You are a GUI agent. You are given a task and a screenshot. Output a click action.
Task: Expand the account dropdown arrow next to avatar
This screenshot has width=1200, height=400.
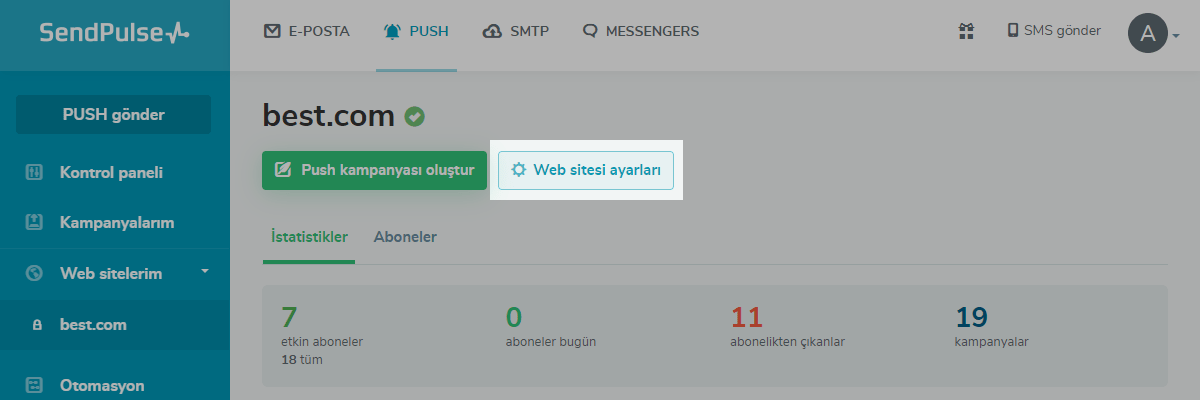pyautogui.click(x=1177, y=36)
